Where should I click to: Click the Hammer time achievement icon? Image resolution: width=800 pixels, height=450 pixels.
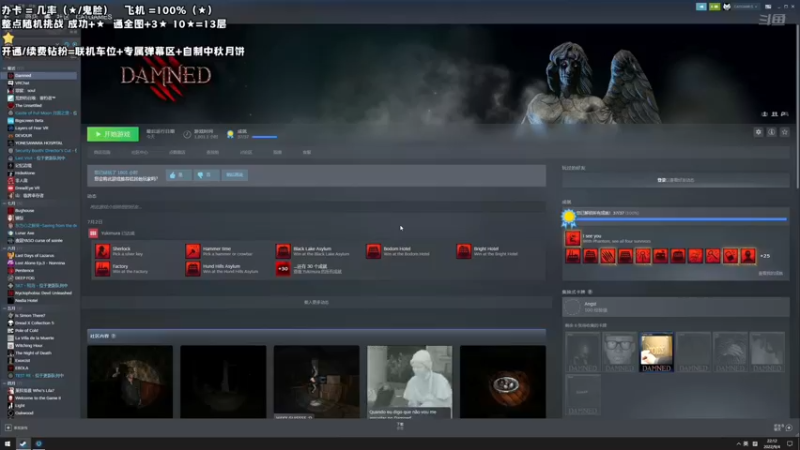coord(193,251)
